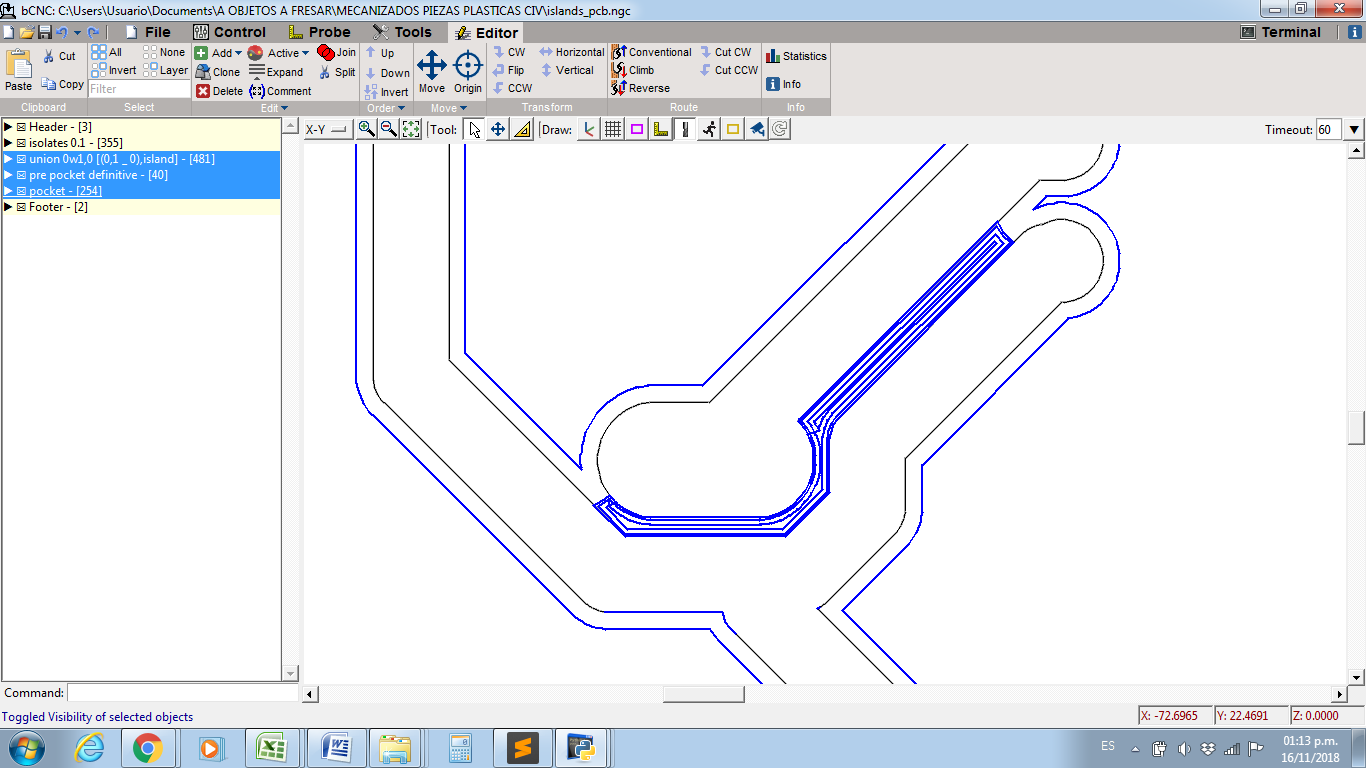Open the Statistics view
The width and height of the screenshot is (1366, 768).
click(x=796, y=56)
